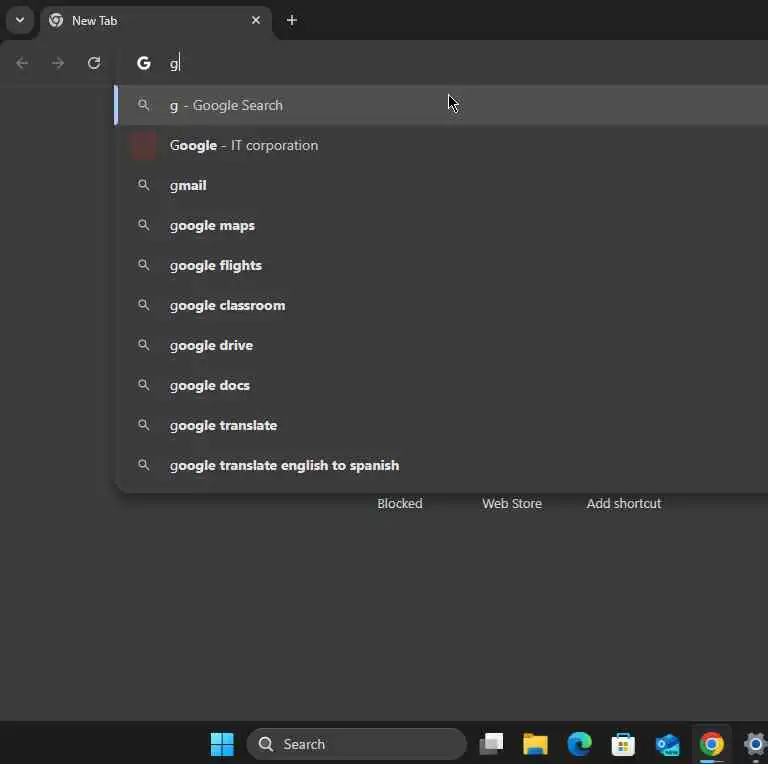Click search icon beside 'gmail'
This screenshot has width=768, height=764.
[x=144, y=185]
